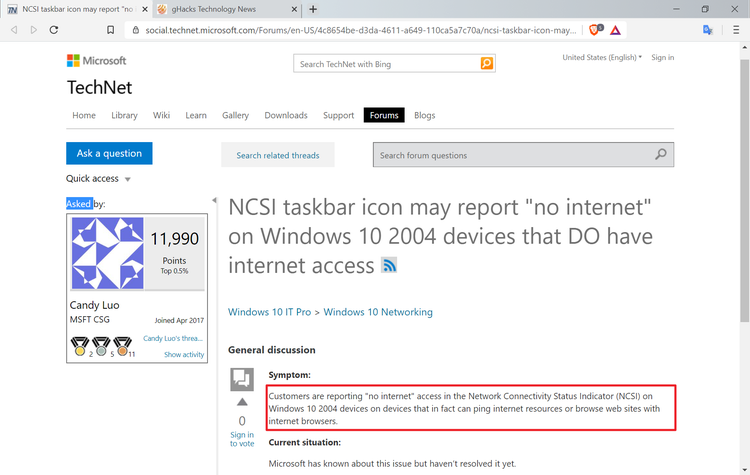Image resolution: width=750 pixels, height=475 pixels.
Task: Expand the Quick access dropdown
Action: (x=99, y=178)
